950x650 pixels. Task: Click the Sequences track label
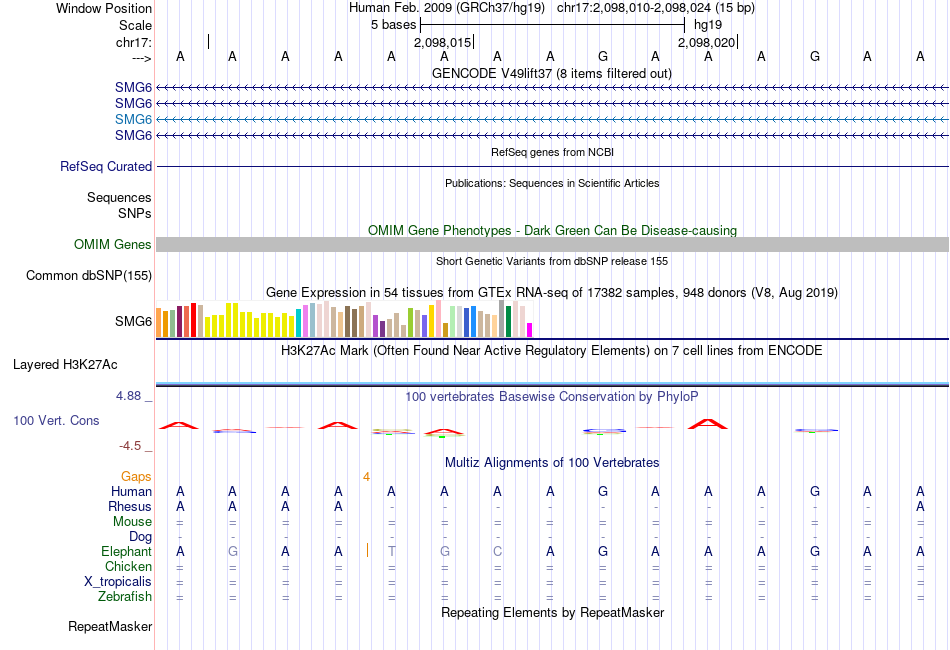(x=119, y=197)
